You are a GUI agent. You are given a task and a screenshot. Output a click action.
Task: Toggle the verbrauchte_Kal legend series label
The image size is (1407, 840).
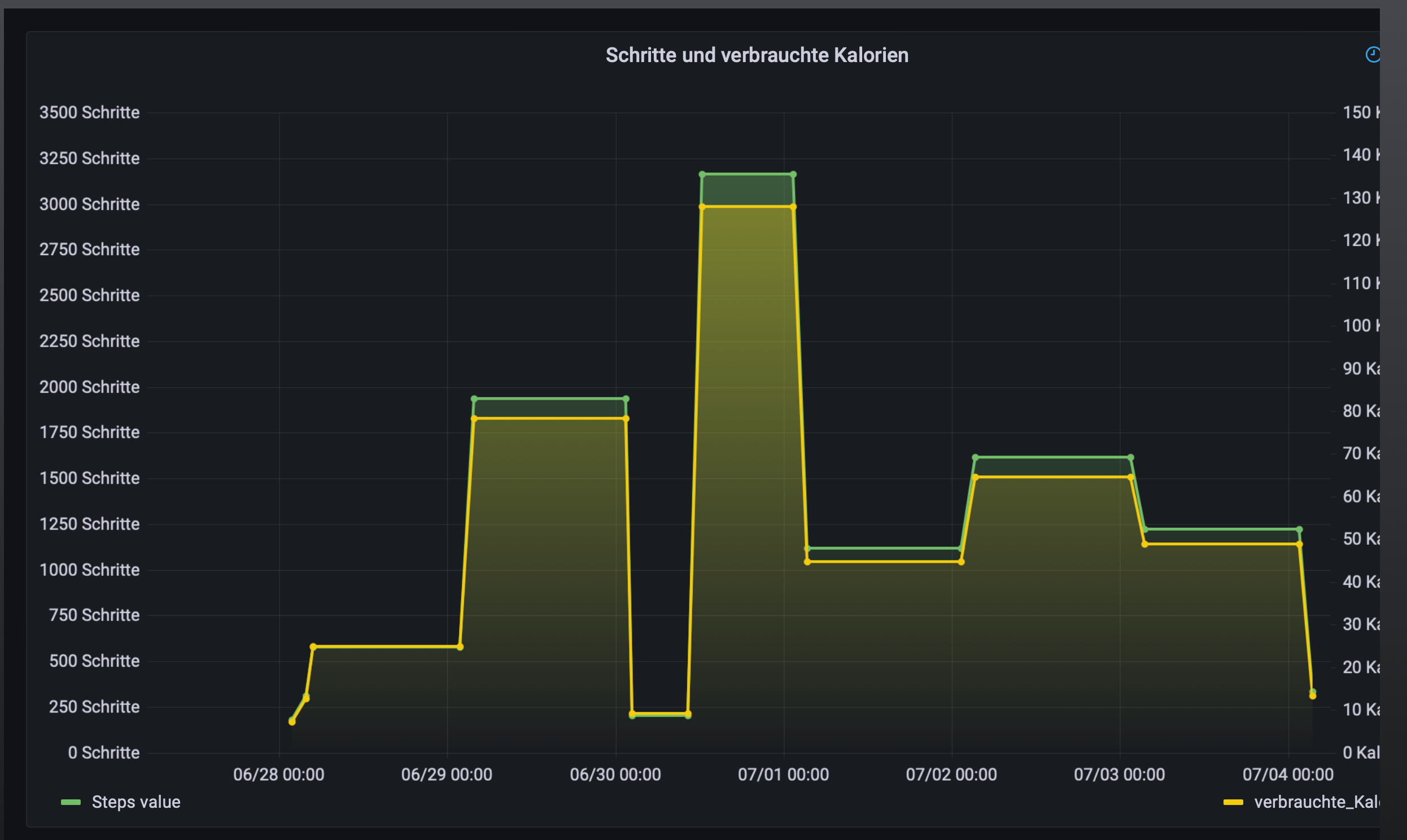pos(1317,802)
